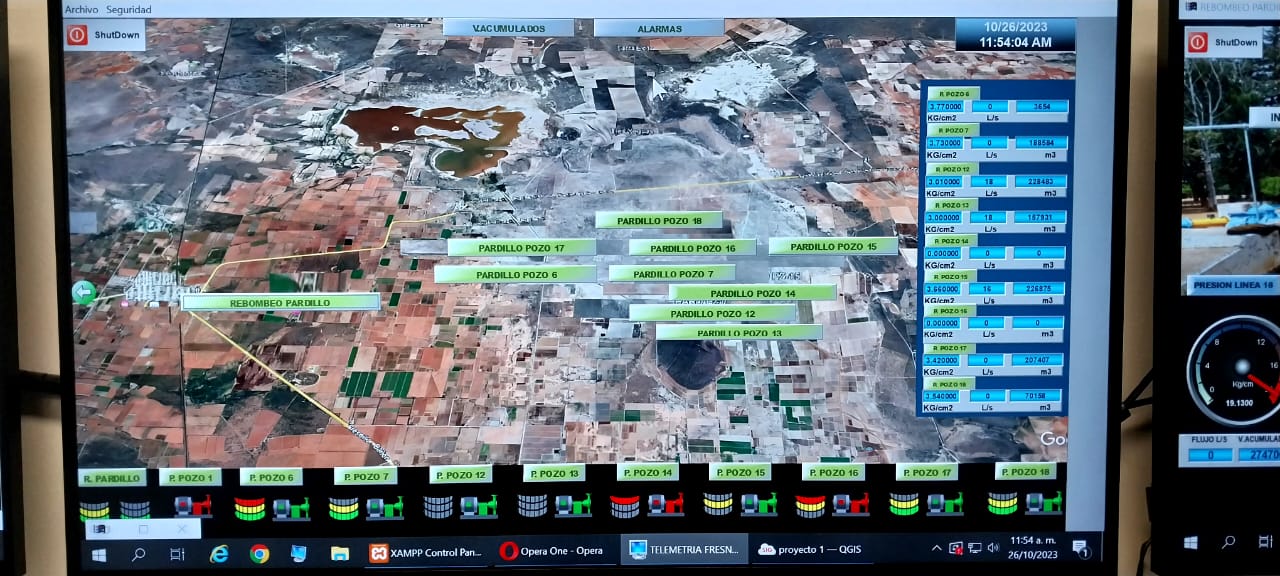
Task: Click the PARDILLO POZO 18 map label
Action: tap(658, 220)
